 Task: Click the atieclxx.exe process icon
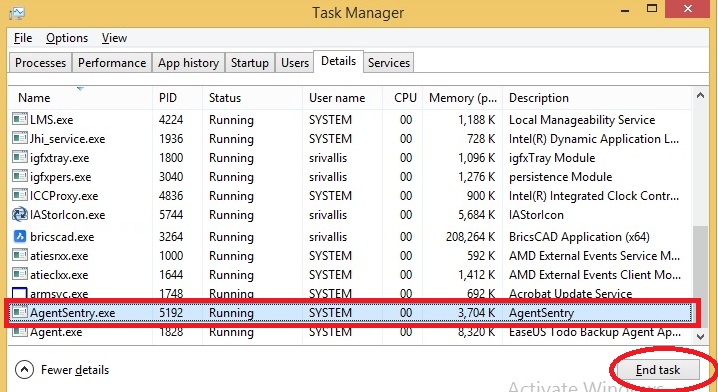click(x=20, y=274)
